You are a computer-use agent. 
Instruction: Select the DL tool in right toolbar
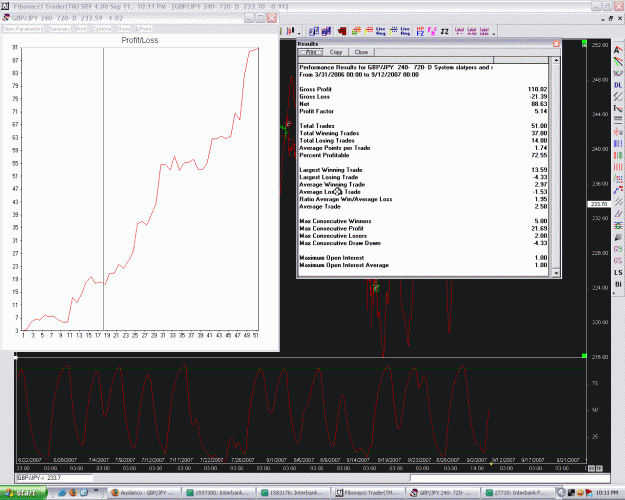tap(617, 85)
